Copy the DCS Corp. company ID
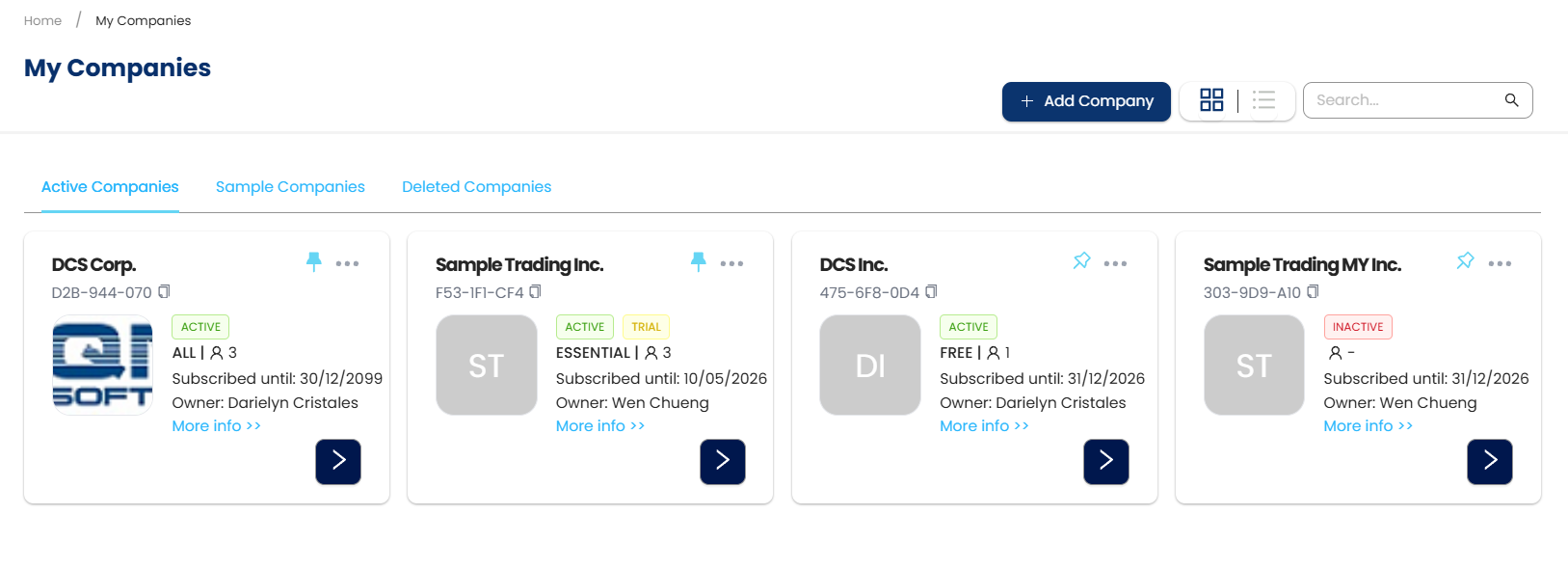The height and width of the screenshot is (570, 1568). [164, 291]
